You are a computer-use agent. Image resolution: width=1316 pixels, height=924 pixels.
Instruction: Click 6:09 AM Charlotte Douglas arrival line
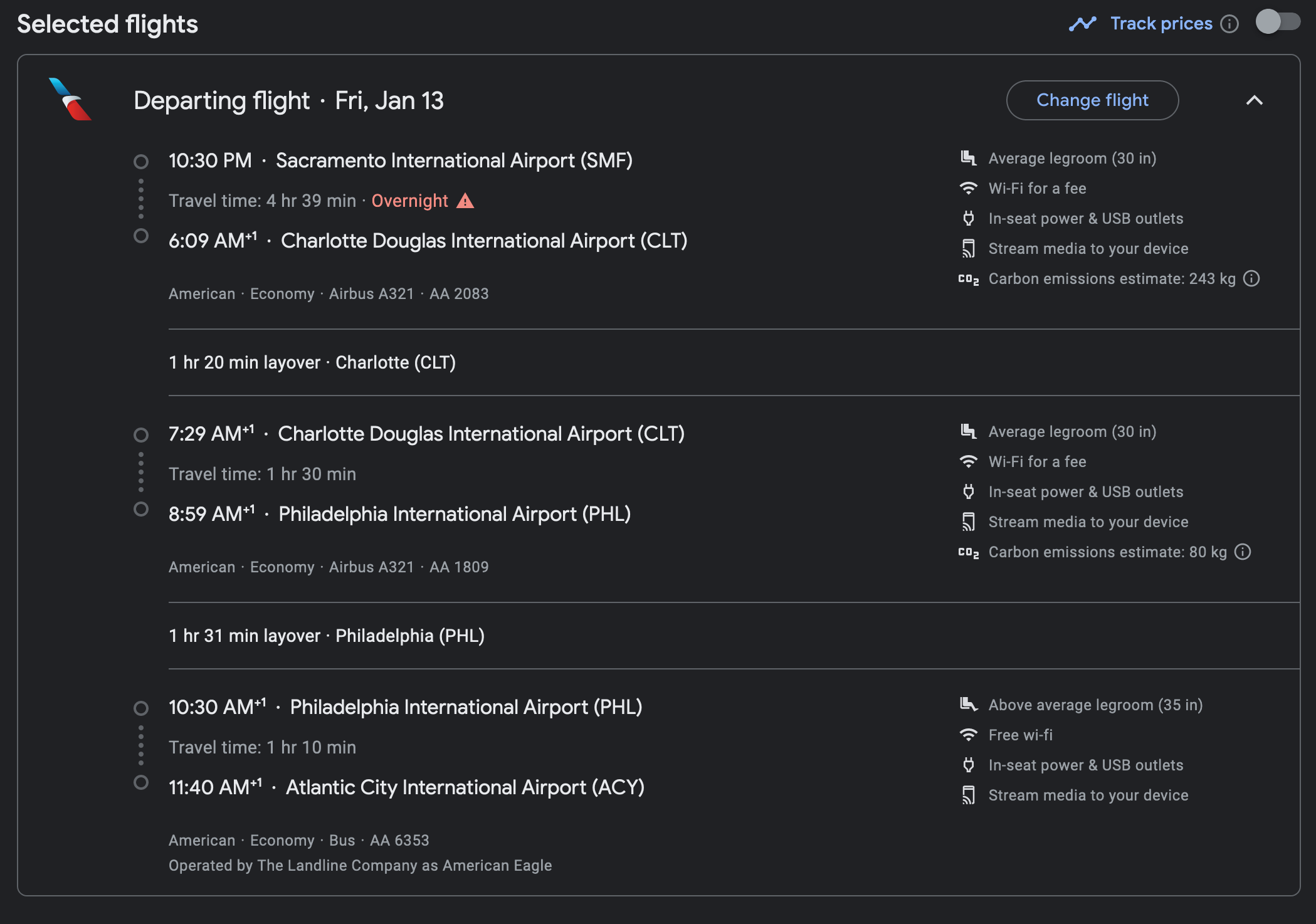pos(428,241)
